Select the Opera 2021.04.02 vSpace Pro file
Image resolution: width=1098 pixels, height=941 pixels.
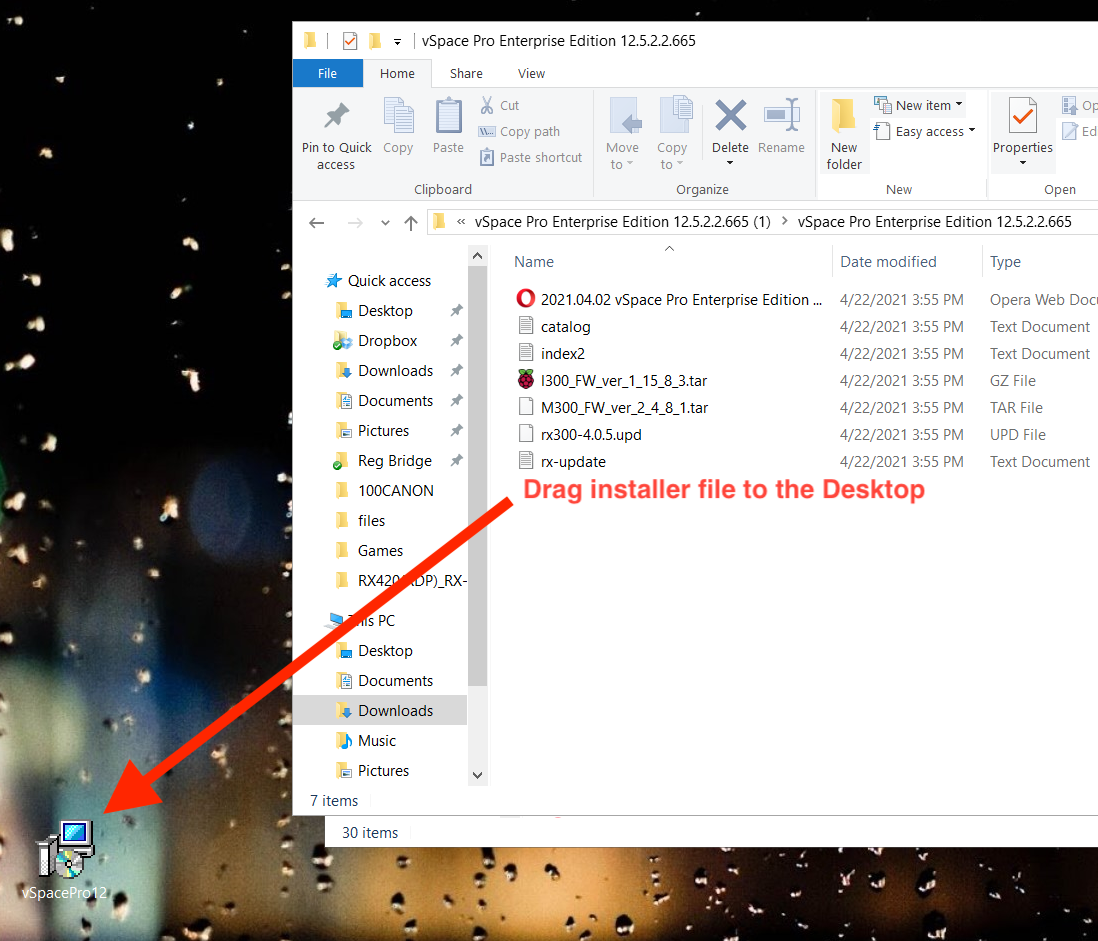pyautogui.click(x=669, y=300)
